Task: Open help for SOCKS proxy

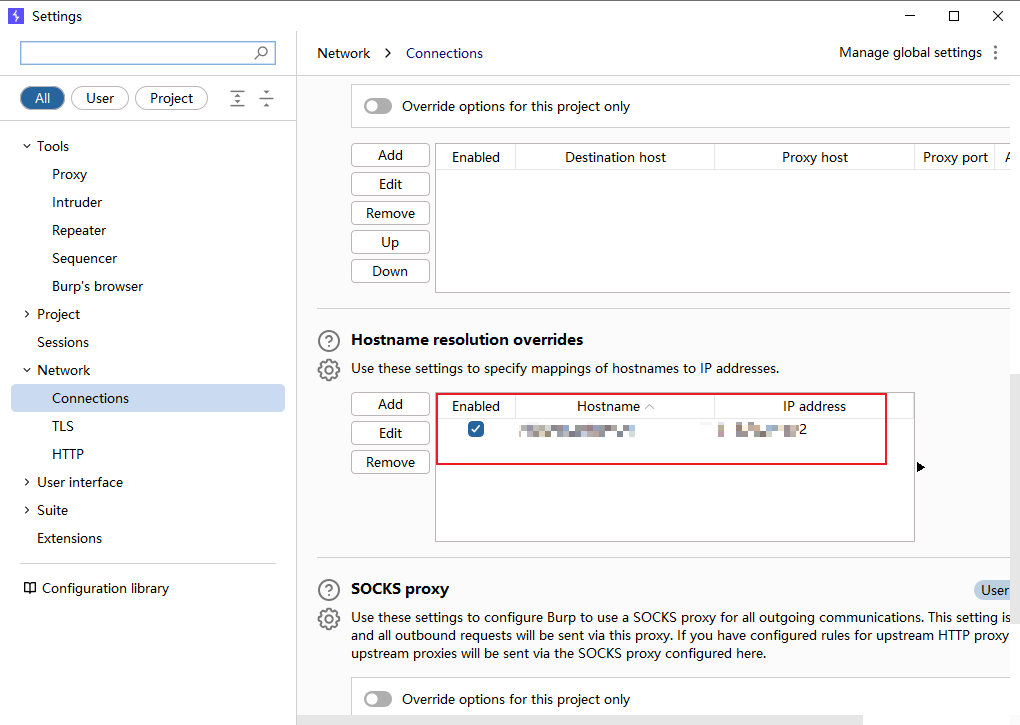Action: click(329, 590)
